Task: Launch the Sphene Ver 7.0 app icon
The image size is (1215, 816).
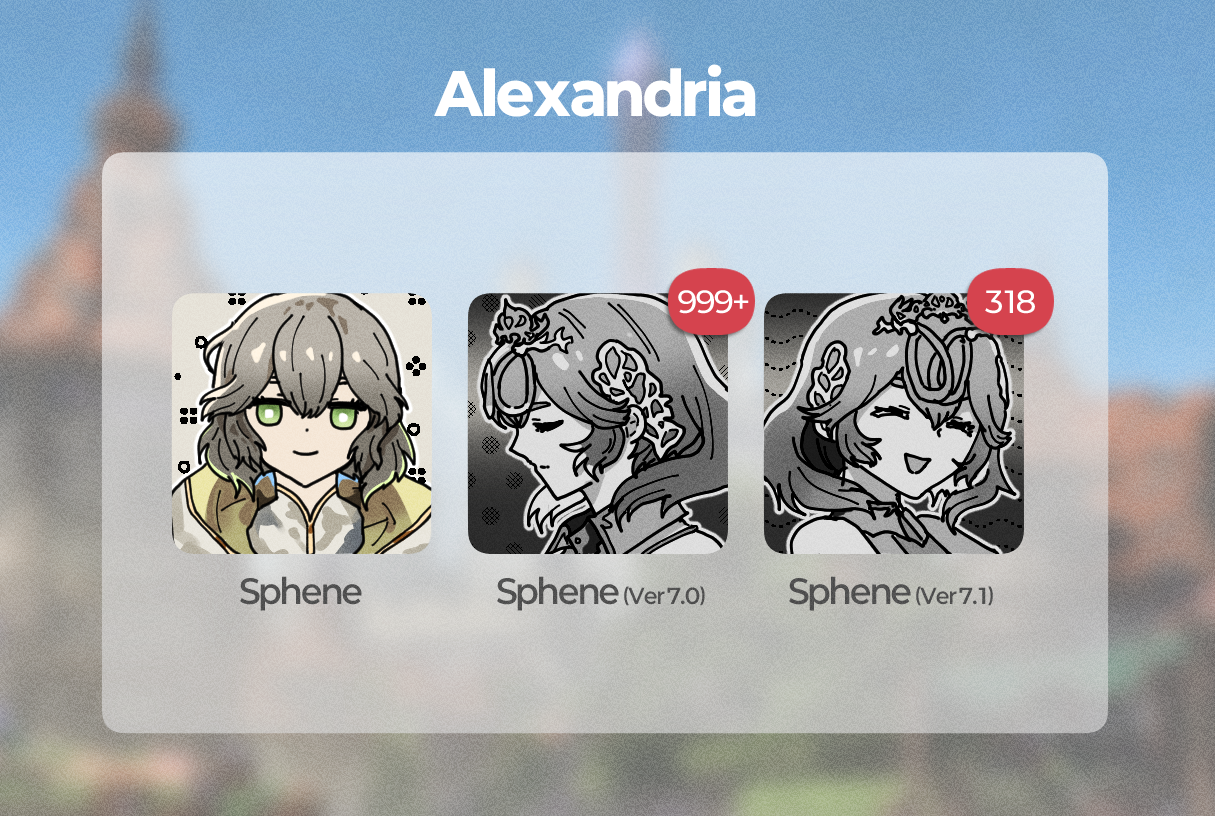Action: coord(598,423)
